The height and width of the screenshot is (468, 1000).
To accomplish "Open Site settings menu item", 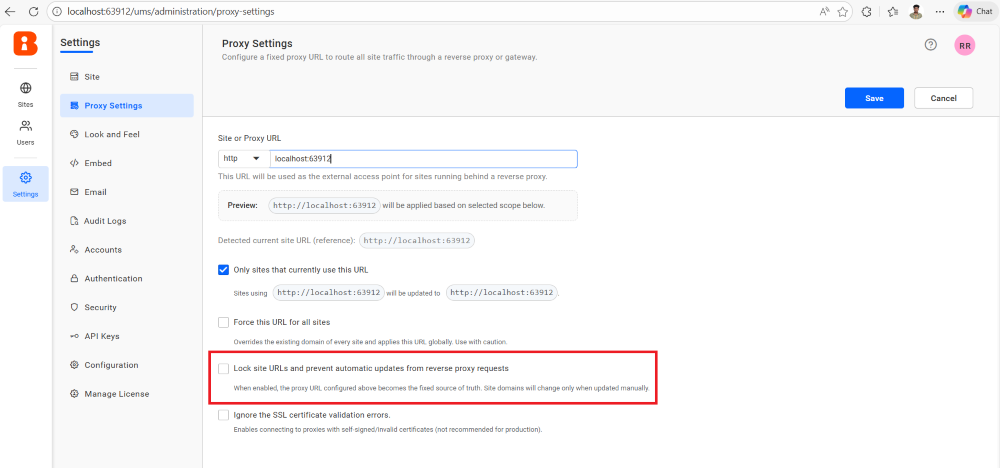I will 126,77.
